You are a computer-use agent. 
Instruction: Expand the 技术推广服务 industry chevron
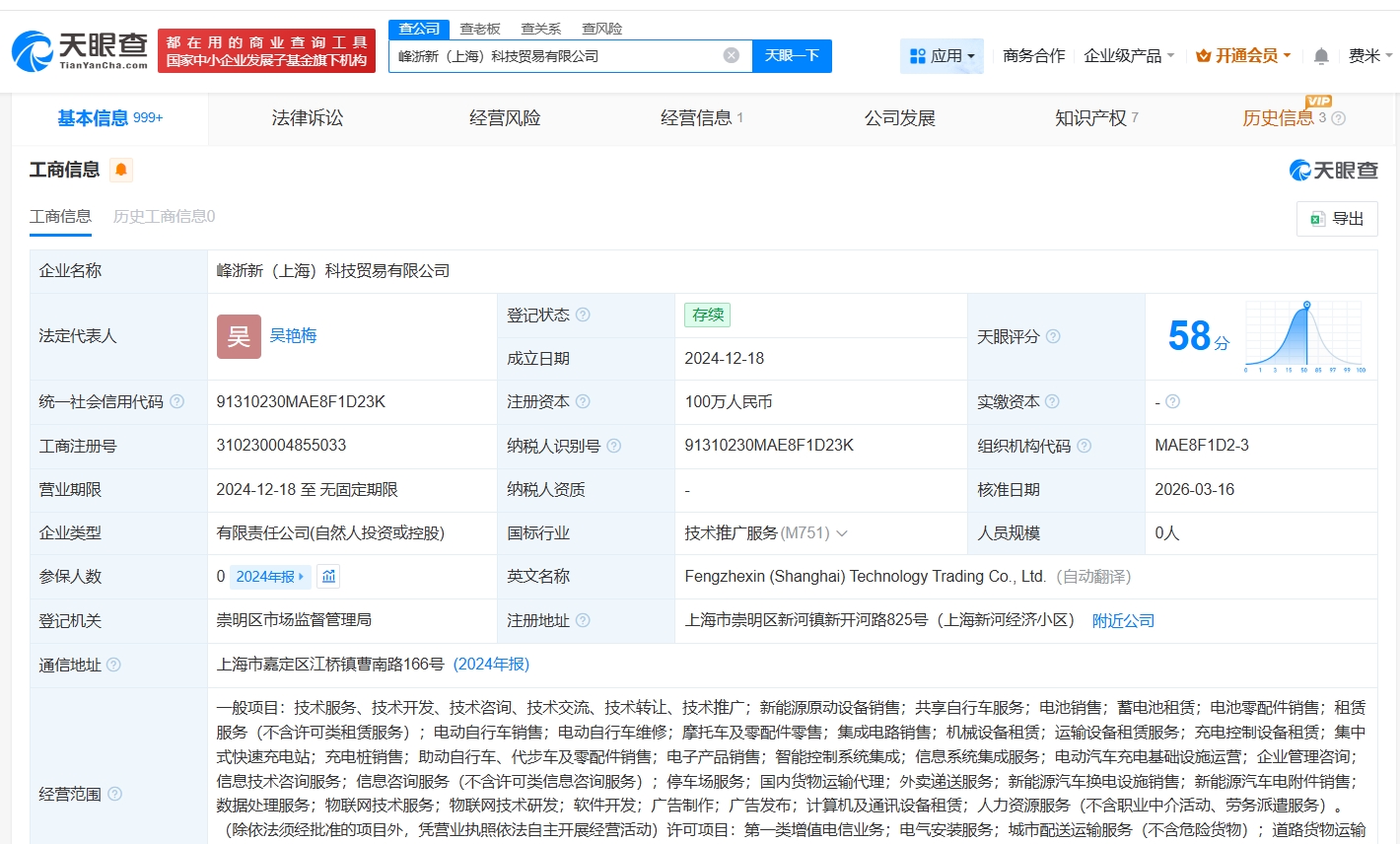[842, 533]
